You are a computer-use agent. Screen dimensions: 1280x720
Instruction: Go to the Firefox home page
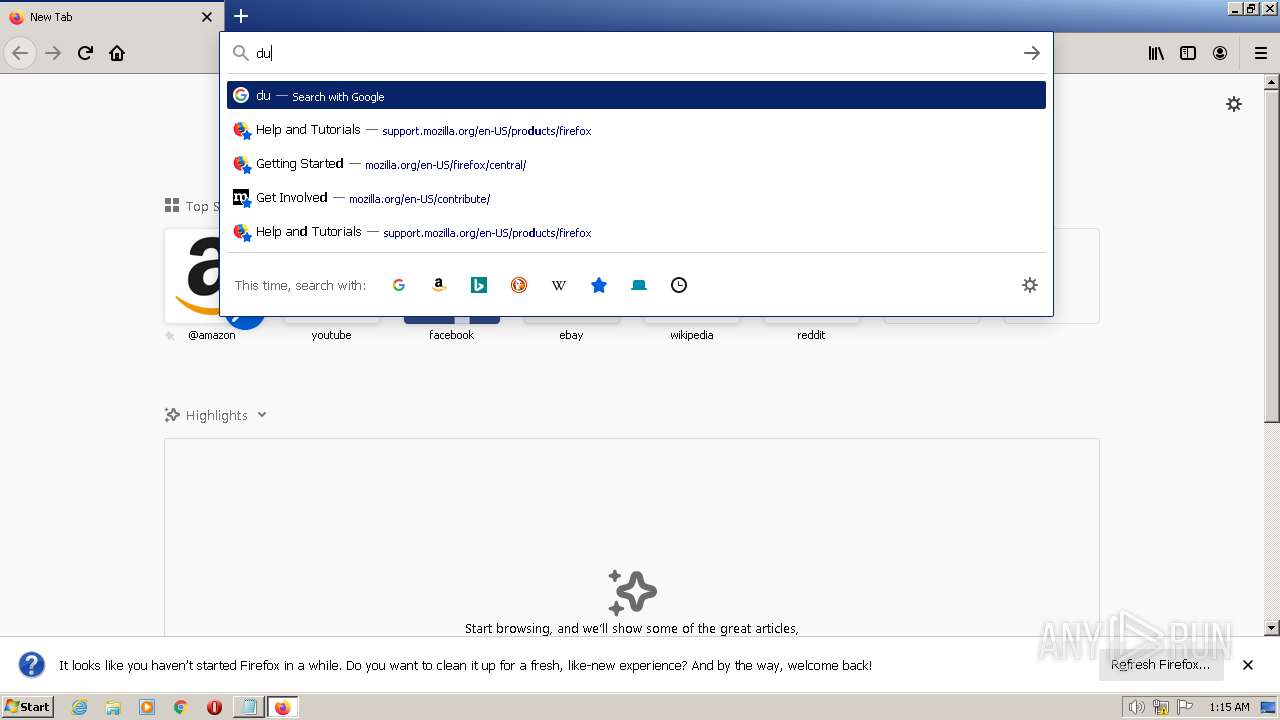tap(117, 53)
